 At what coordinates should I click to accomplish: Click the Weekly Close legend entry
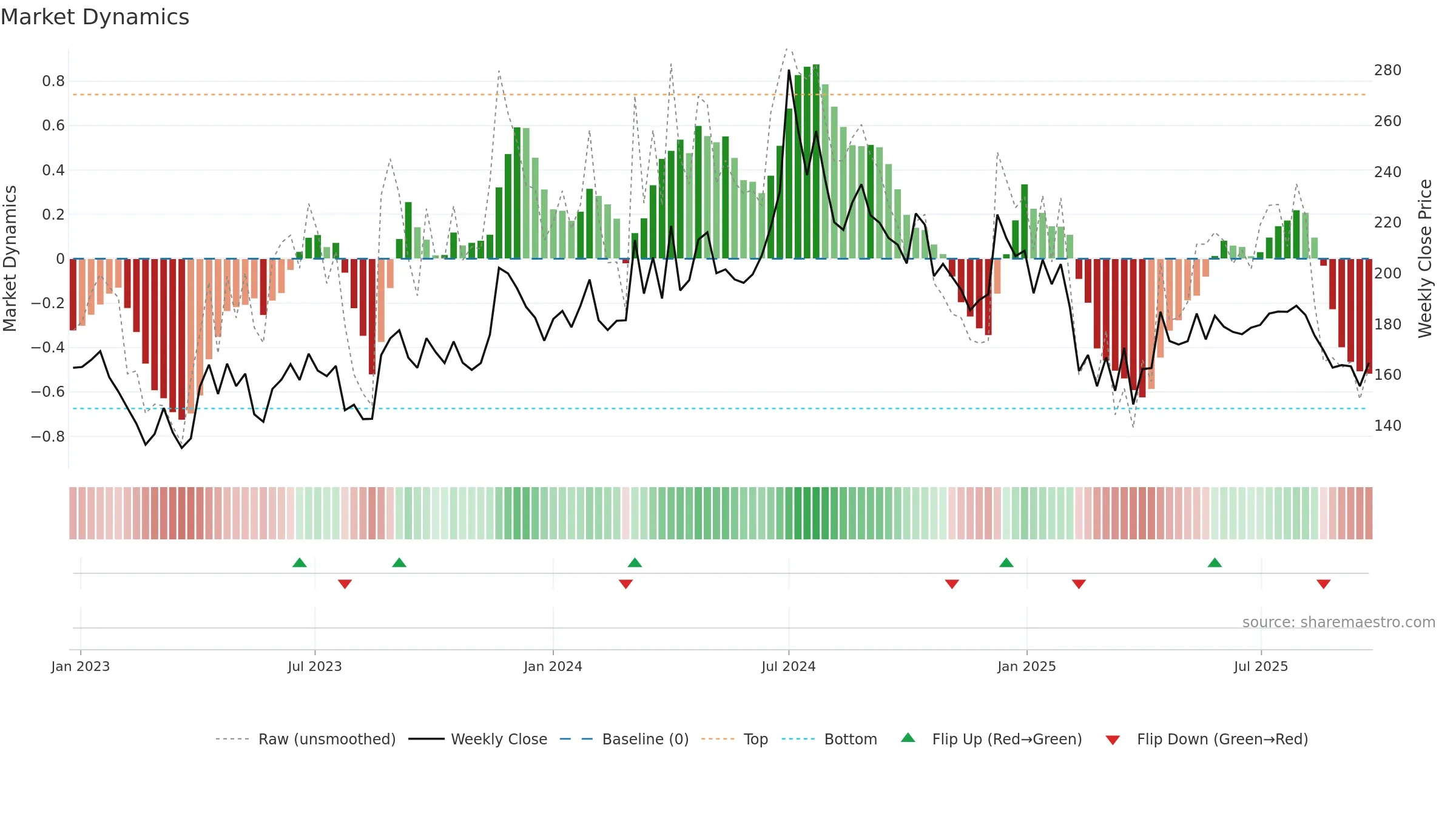[x=478, y=739]
